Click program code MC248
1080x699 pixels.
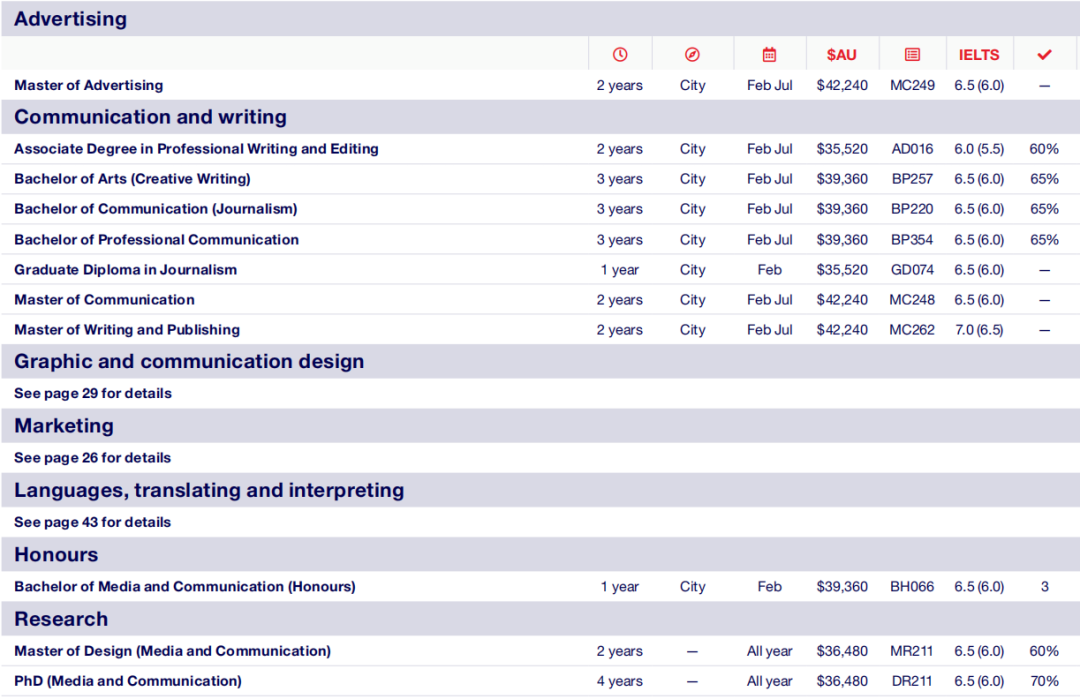tap(912, 300)
